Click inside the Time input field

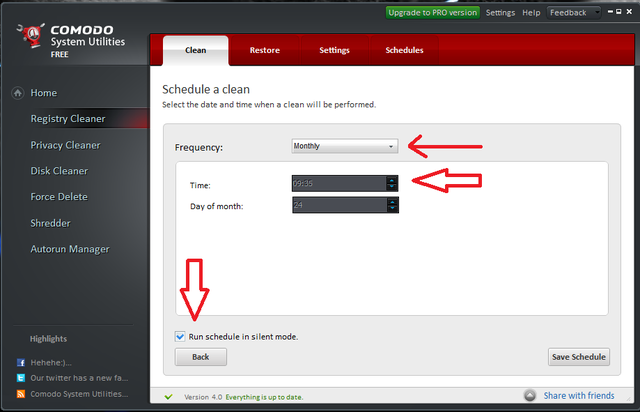(x=339, y=183)
